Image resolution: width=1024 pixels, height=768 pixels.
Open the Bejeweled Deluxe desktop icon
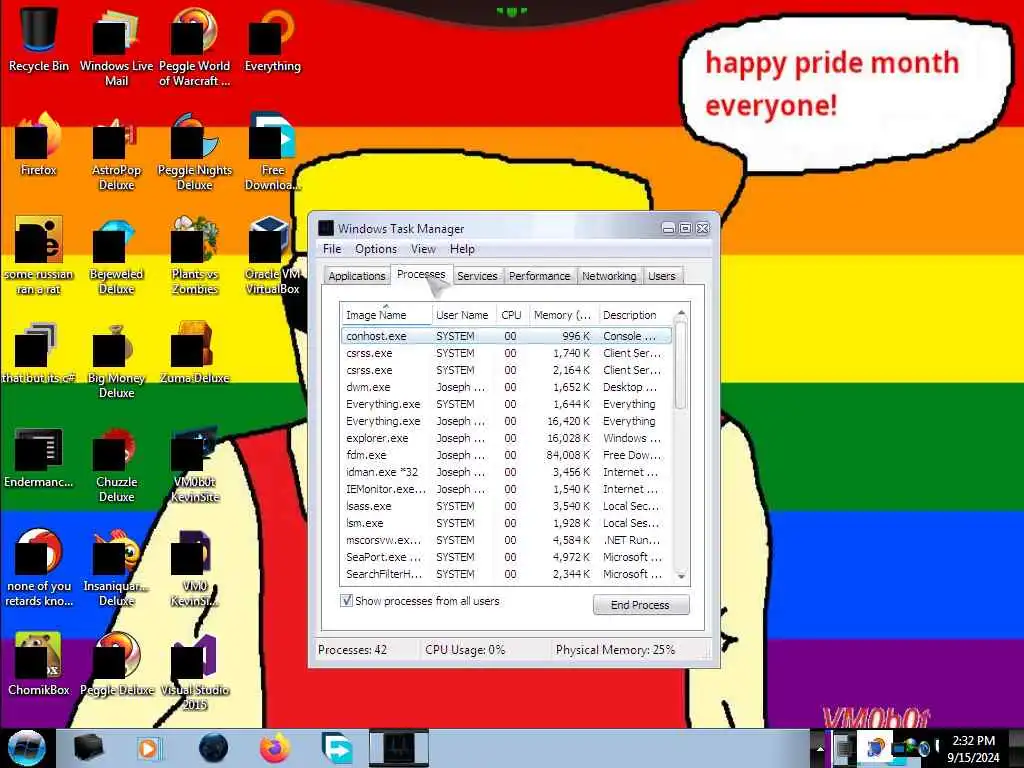(x=116, y=255)
